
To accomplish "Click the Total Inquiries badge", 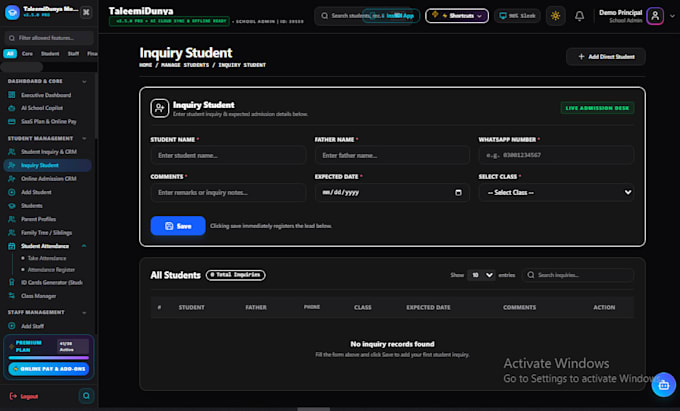I will click(235, 275).
